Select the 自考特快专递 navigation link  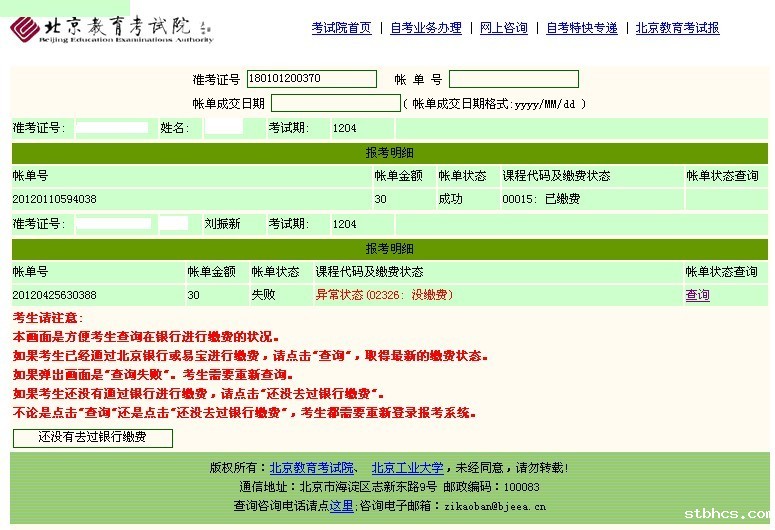click(x=581, y=29)
